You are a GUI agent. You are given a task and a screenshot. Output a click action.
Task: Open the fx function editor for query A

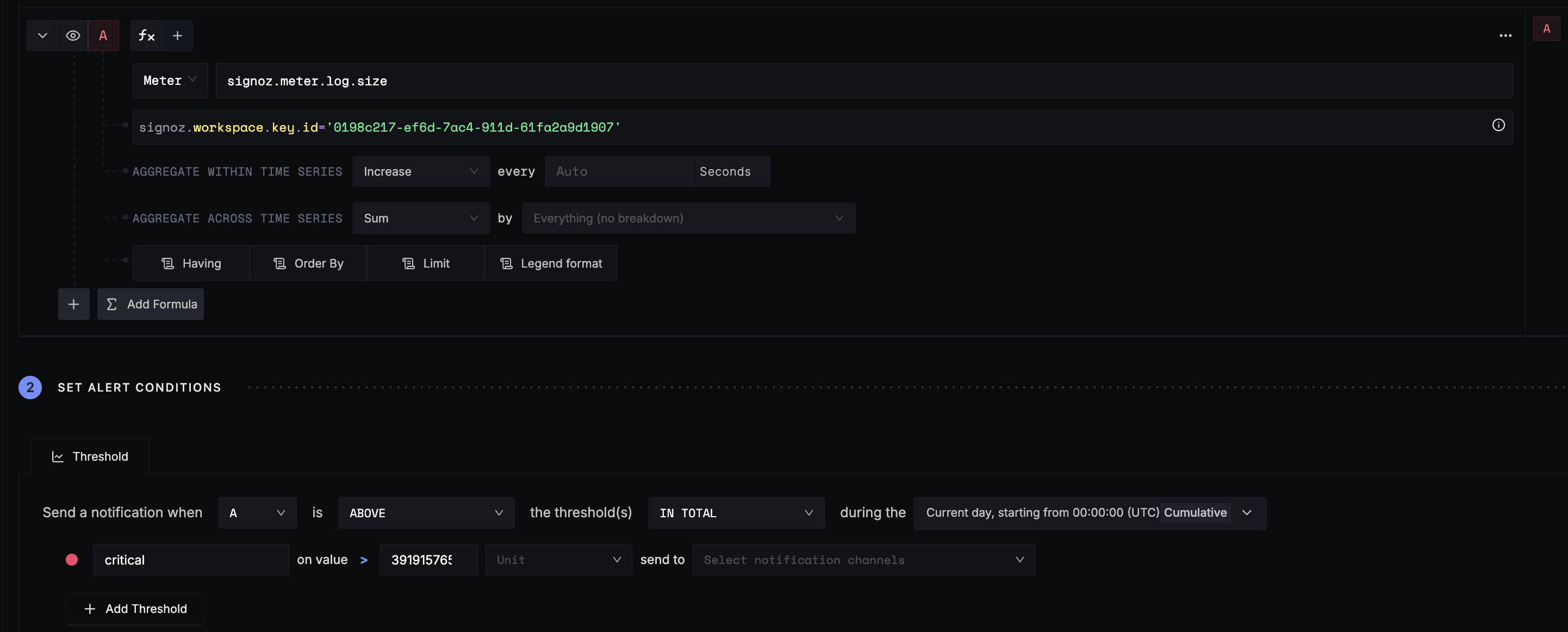(146, 35)
